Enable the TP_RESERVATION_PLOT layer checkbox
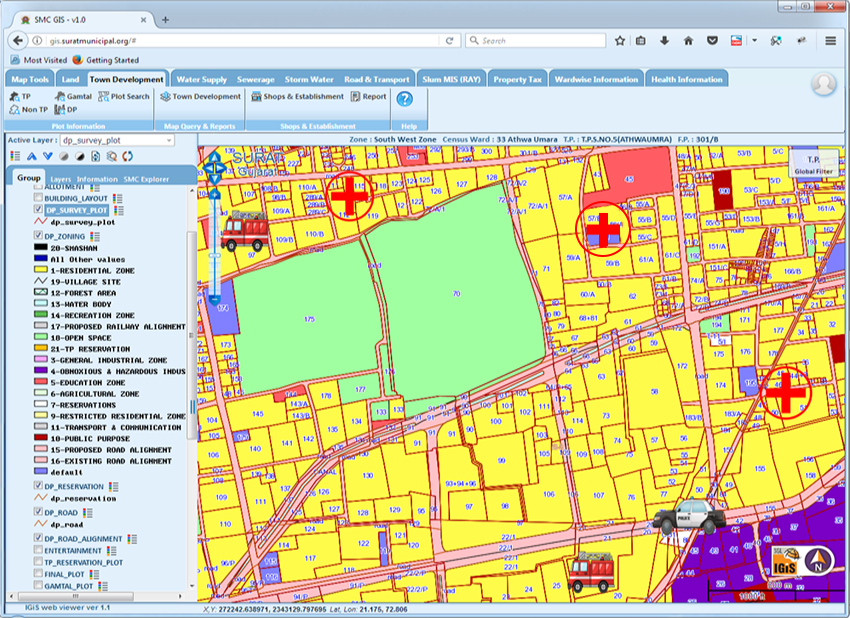 click(38, 561)
